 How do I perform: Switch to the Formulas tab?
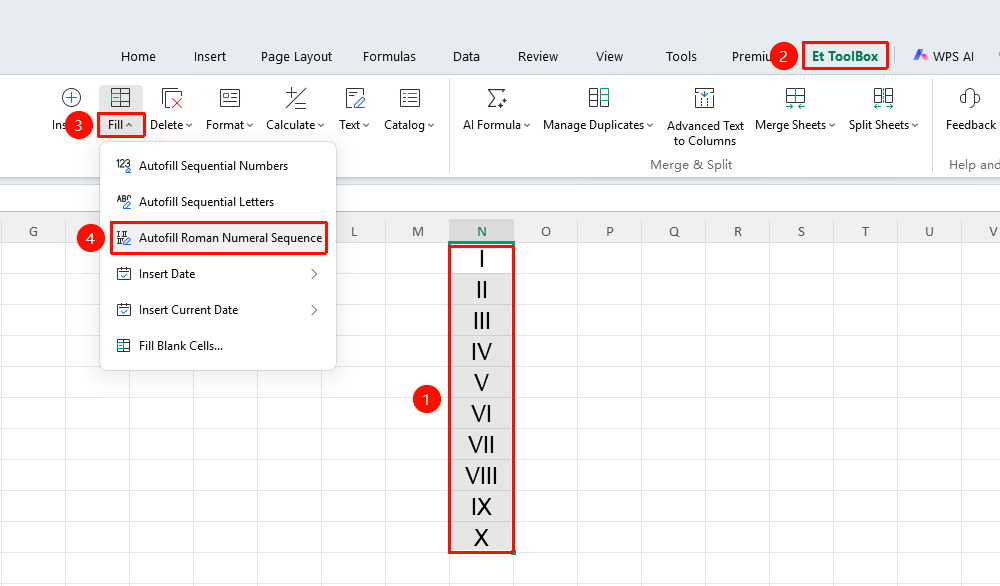pyautogui.click(x=389, y=57)
